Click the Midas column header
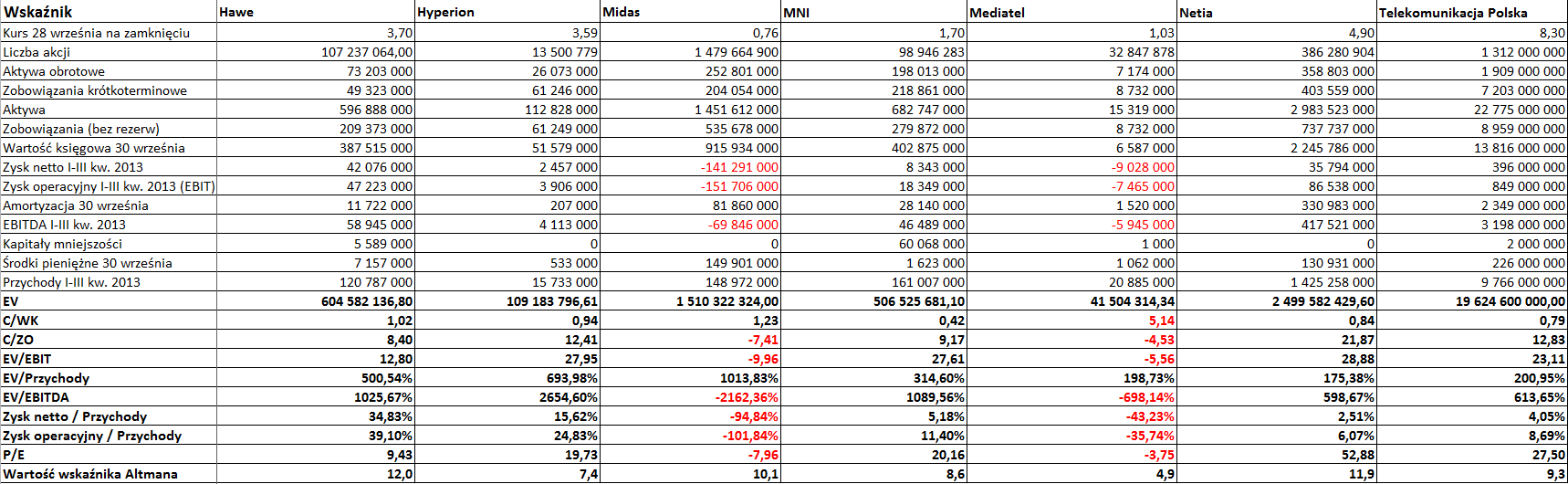Screen dimensions: 1568x484 [x=691, y=12]
